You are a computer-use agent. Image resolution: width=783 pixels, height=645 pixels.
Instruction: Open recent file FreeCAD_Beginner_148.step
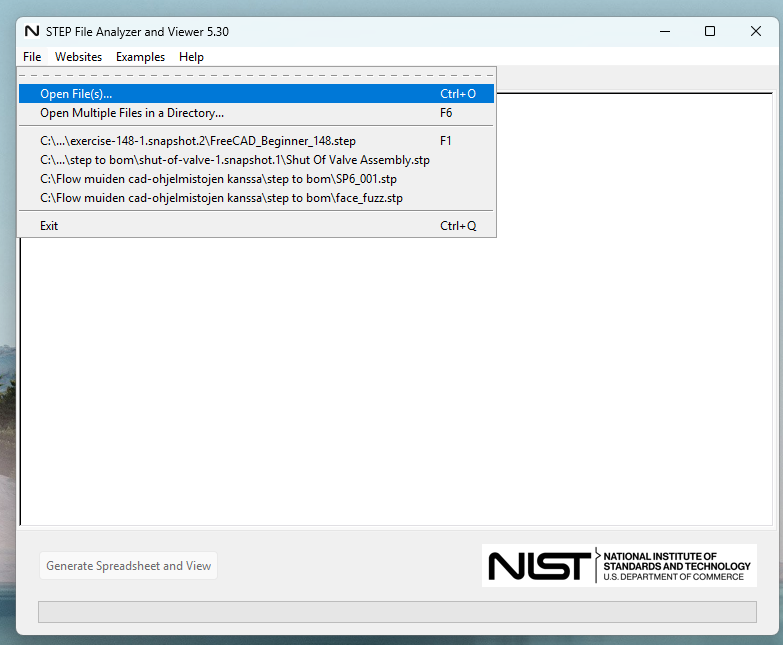pos(198,141)
